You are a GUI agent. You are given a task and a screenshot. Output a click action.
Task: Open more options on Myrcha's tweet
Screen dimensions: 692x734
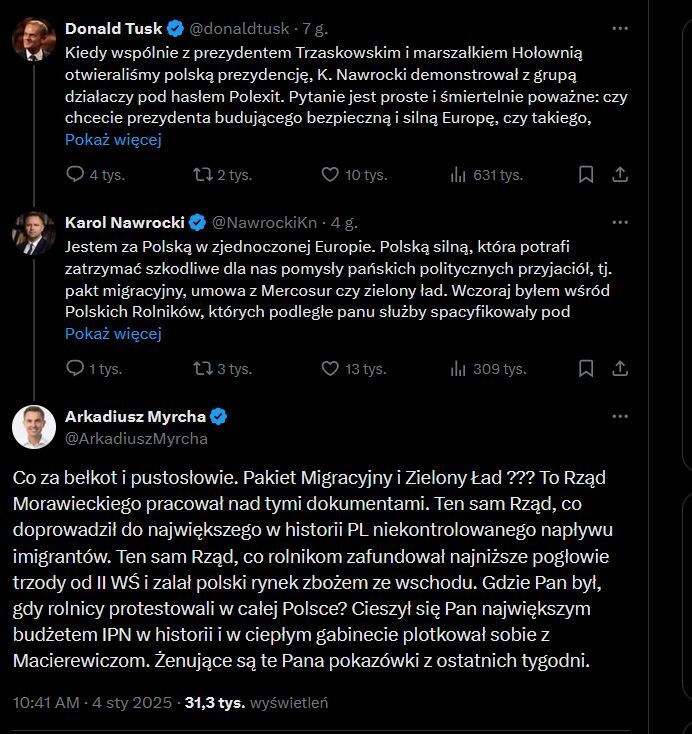[620, 417]
